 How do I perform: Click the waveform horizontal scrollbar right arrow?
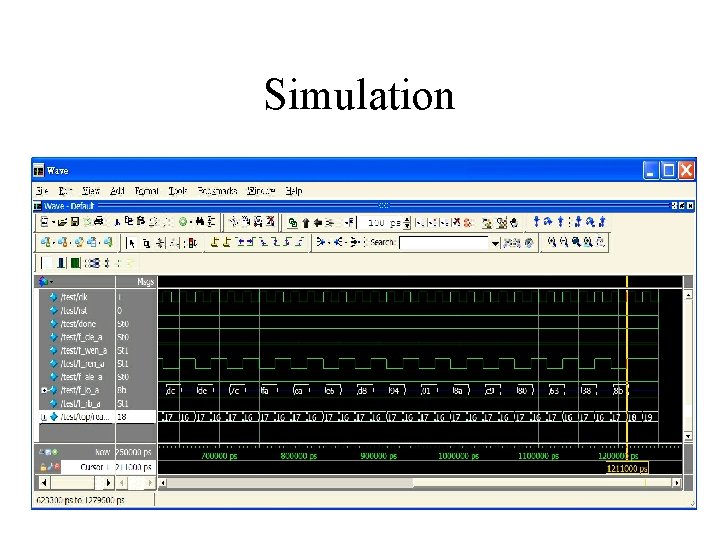[x=676, y=483]
